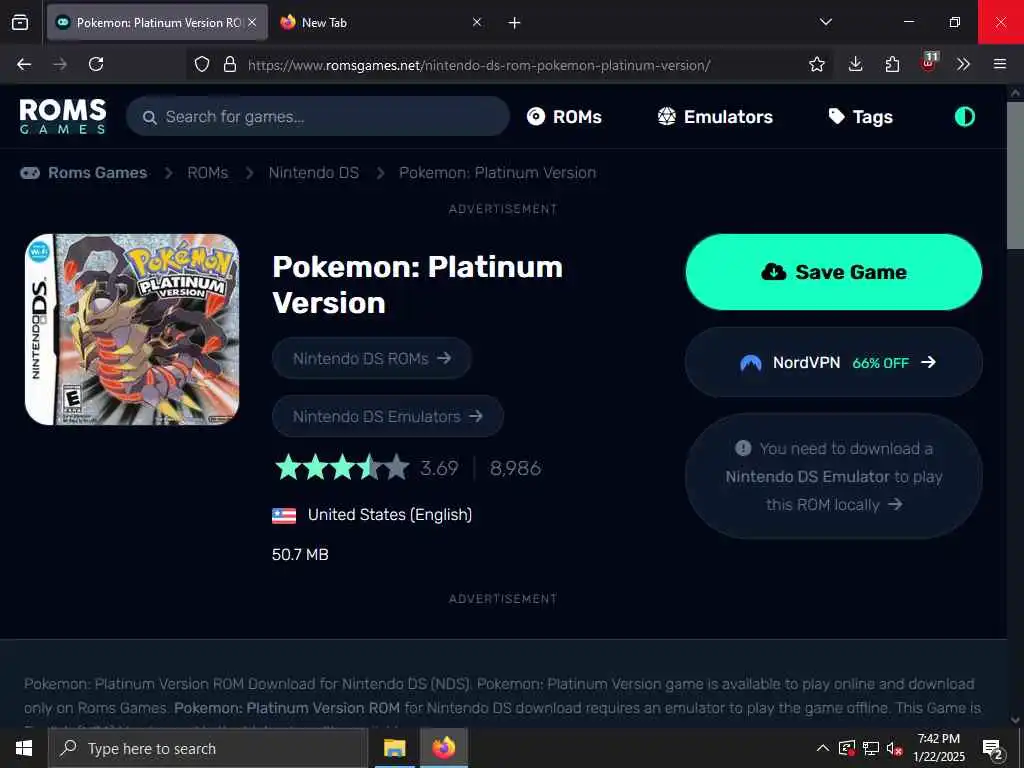This screenshot has height=768, width=1024.
Task: Go back to previous page
Action: [24, 64]
